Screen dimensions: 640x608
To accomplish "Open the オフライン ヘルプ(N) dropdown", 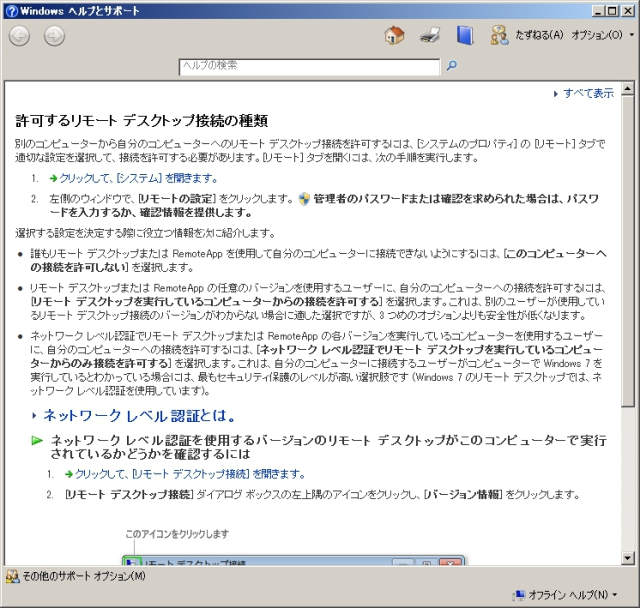I will [x=572, y=595].
